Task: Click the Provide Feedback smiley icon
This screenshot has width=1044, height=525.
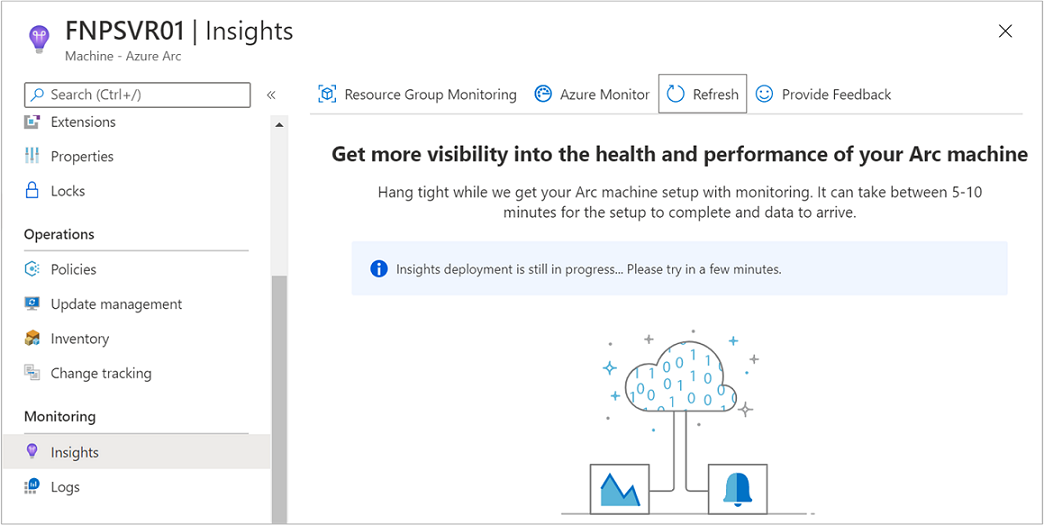Action: point(764,94)
